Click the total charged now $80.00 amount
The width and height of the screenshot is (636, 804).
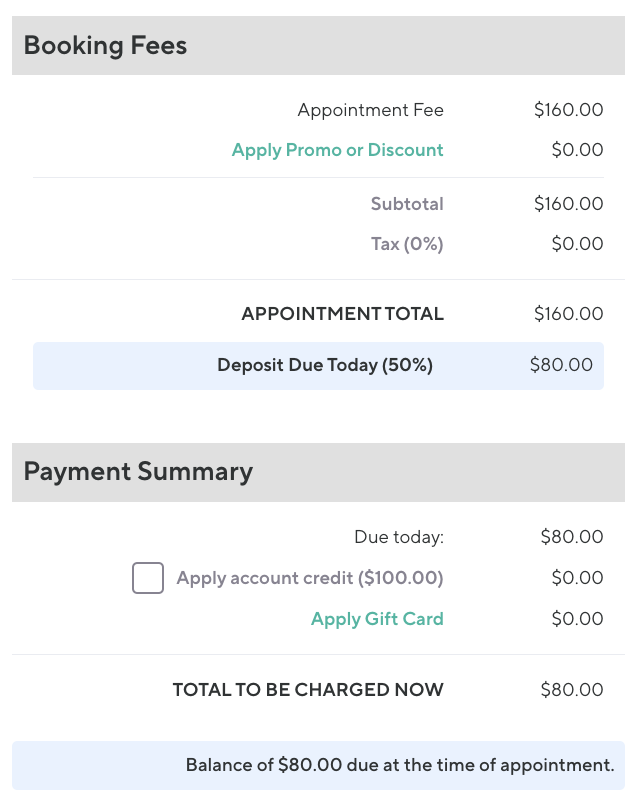tap(571, 690)
